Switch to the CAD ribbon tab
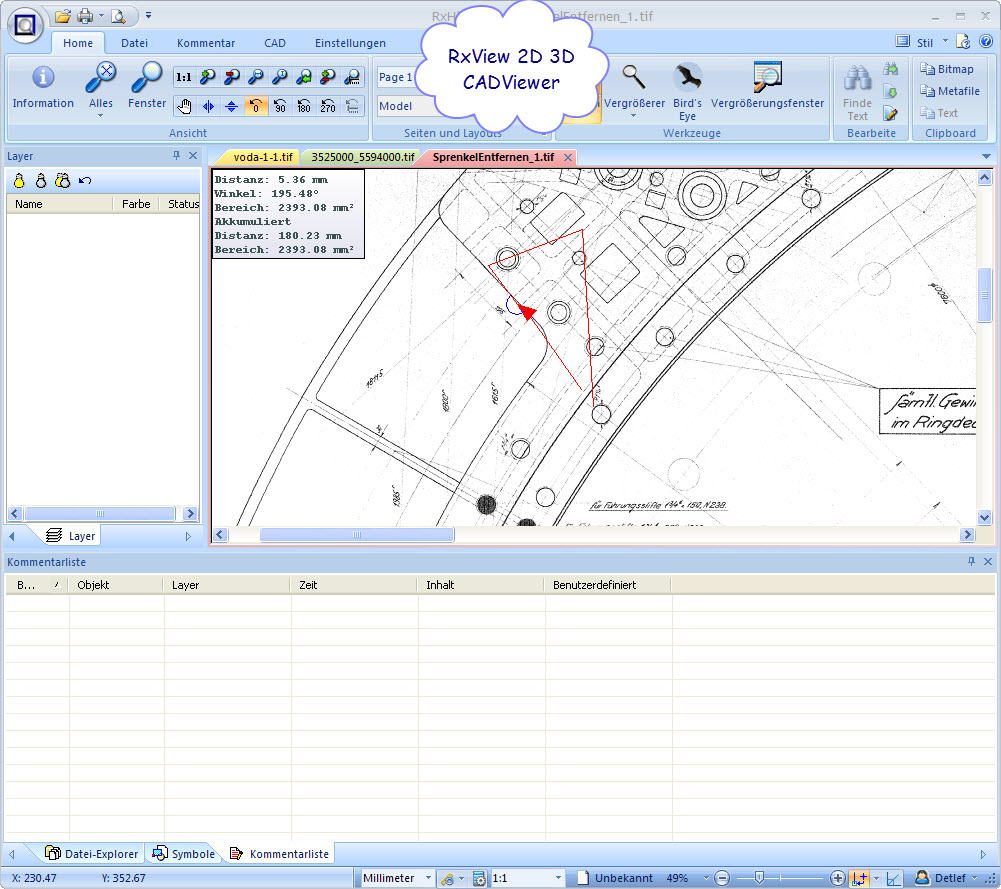The width and height of the screenshot is (1001, 889). (x=275, y=43)
